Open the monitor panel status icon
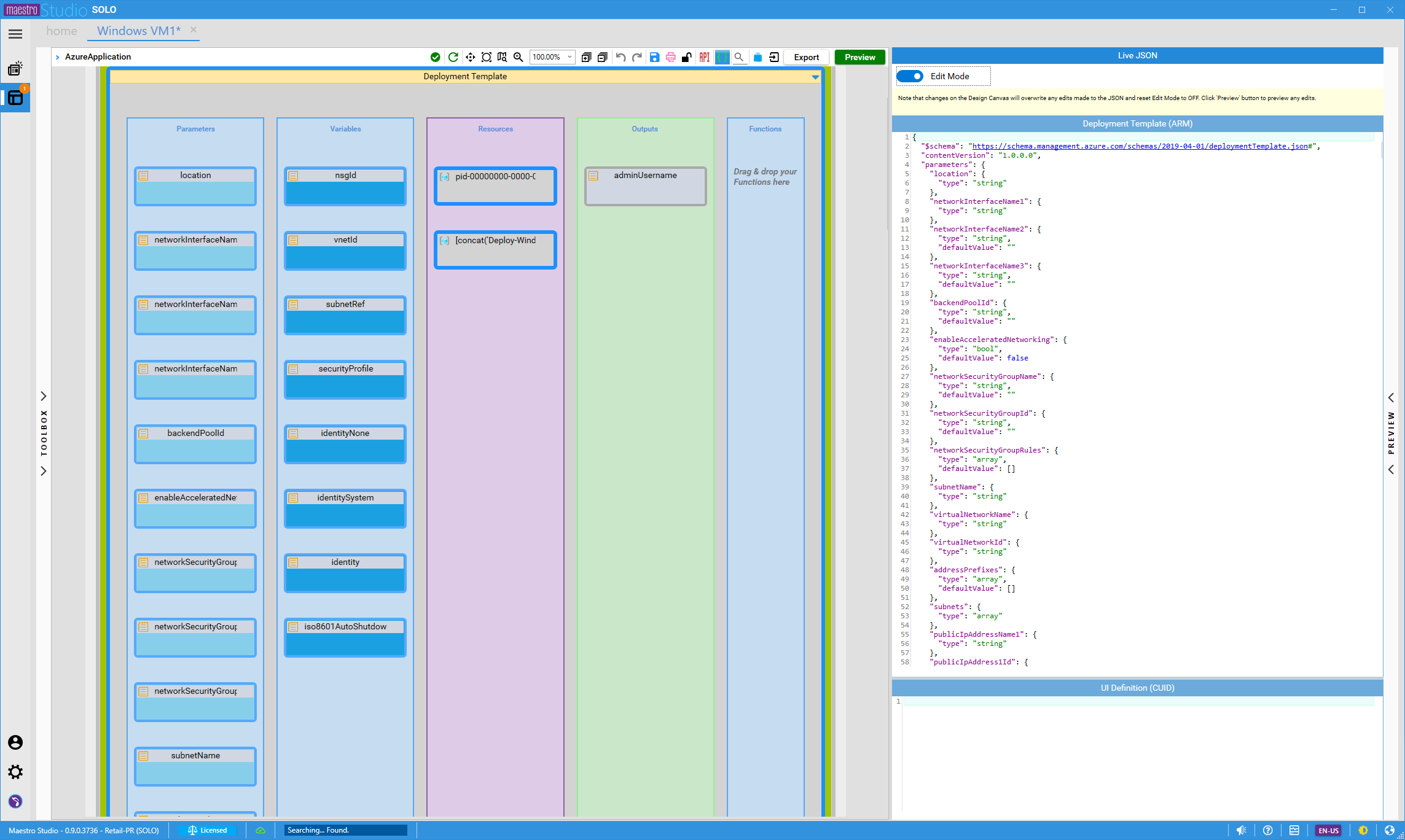 (x=1294, y=830)
